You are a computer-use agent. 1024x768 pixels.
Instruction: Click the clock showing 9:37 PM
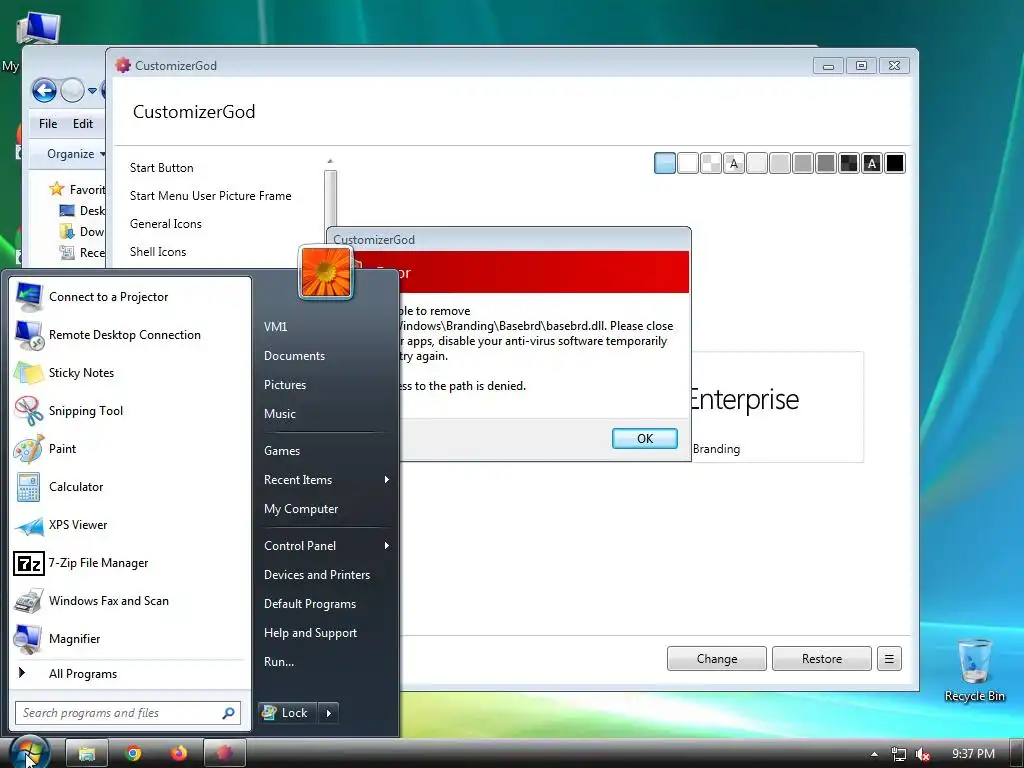tap(973, 754)
